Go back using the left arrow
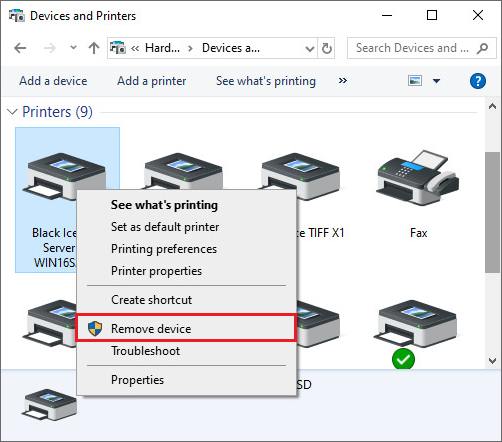 tap(20, 48)
